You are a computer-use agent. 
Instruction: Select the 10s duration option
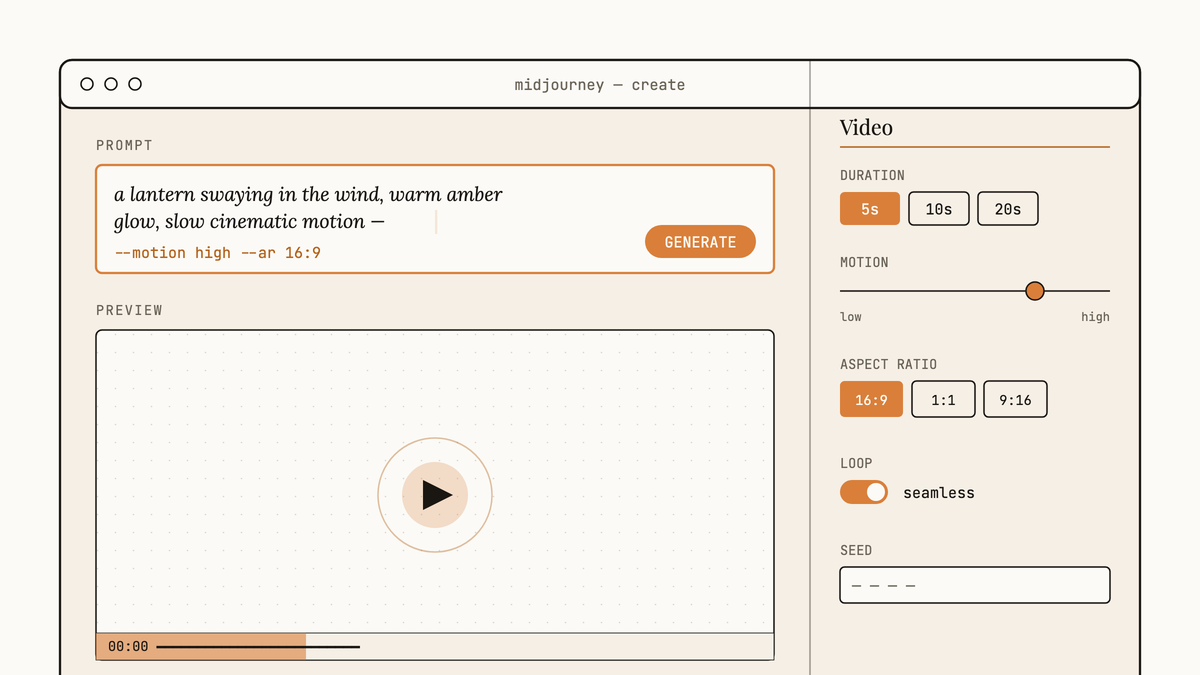click(939, 209)
